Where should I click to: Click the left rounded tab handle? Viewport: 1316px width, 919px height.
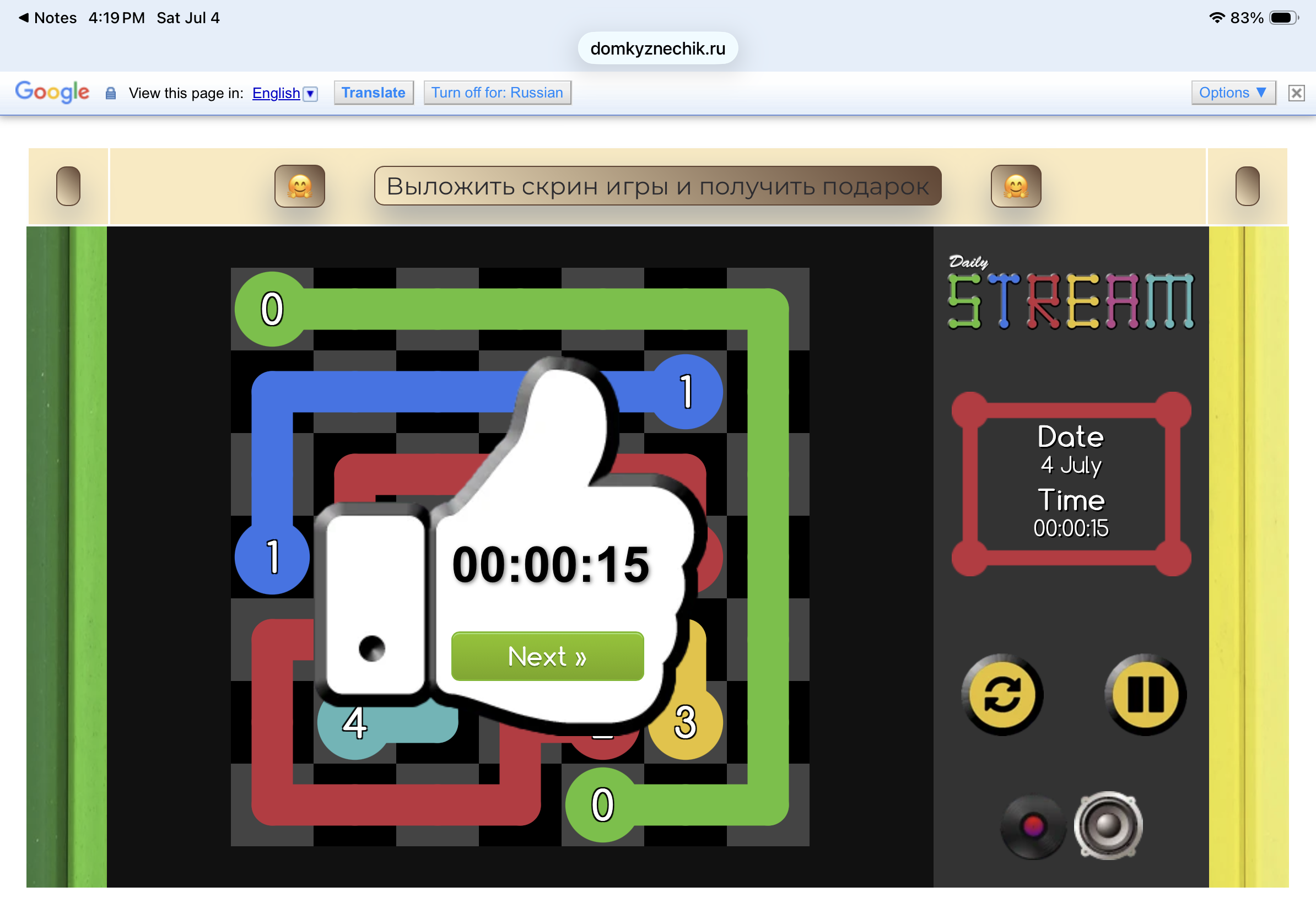coord(68,186)
